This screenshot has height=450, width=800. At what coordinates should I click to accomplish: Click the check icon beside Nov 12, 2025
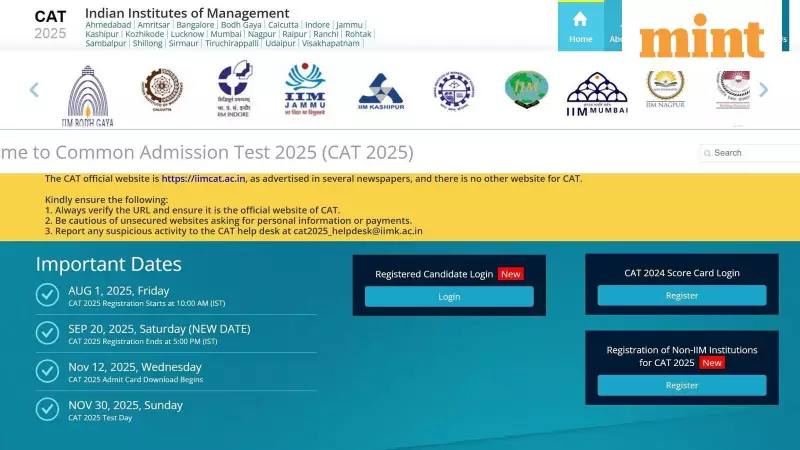(47, 371)
